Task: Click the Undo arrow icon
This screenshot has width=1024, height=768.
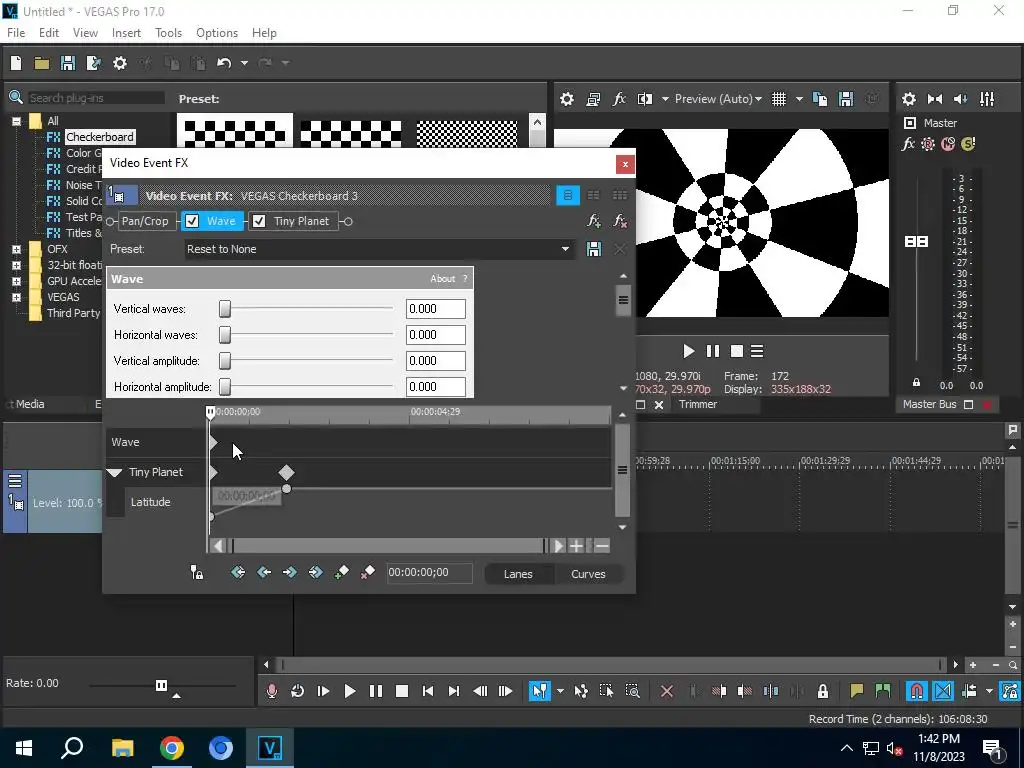Action: (224, 63)
